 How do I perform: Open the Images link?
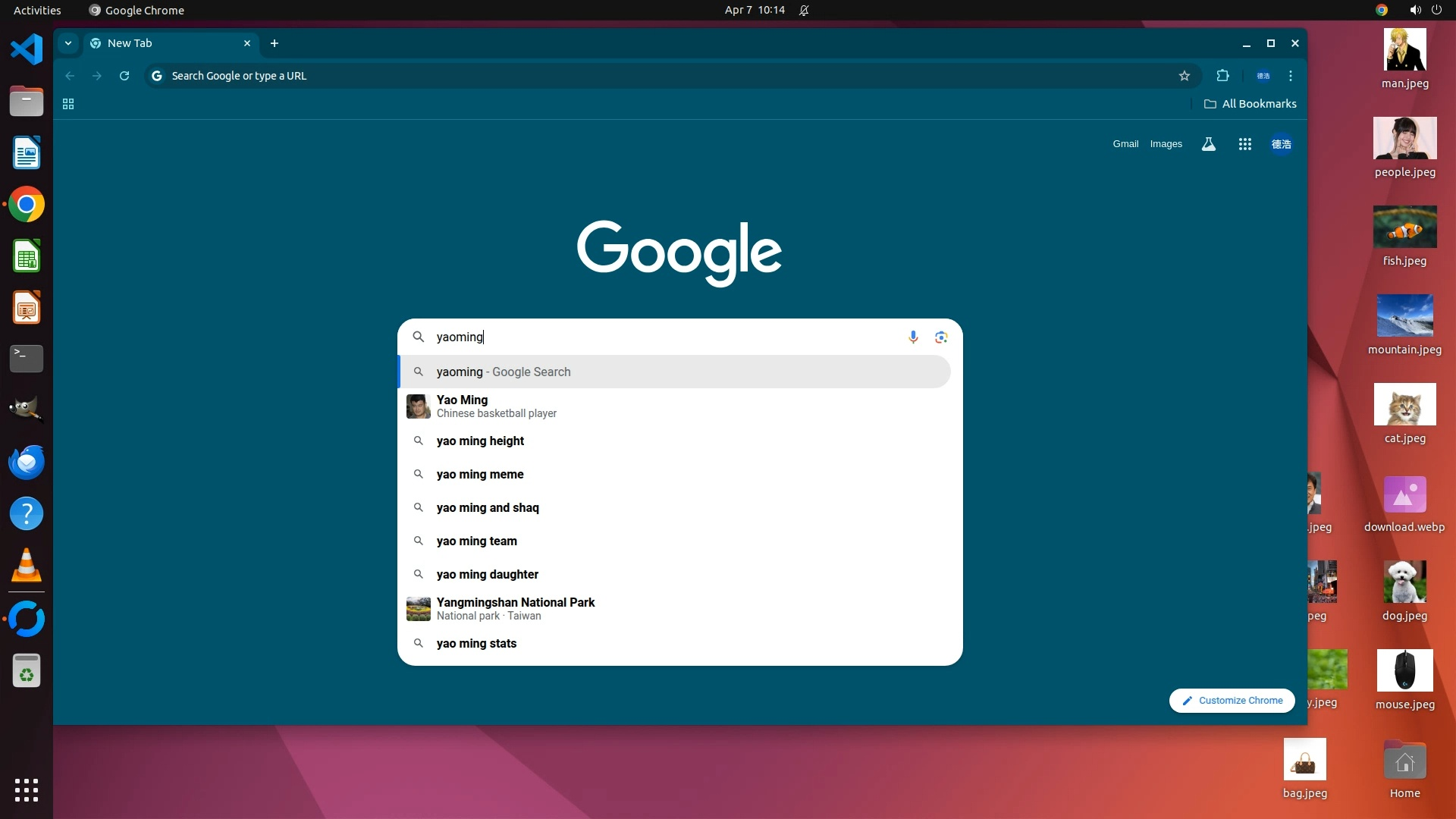tap(1166, 144)
